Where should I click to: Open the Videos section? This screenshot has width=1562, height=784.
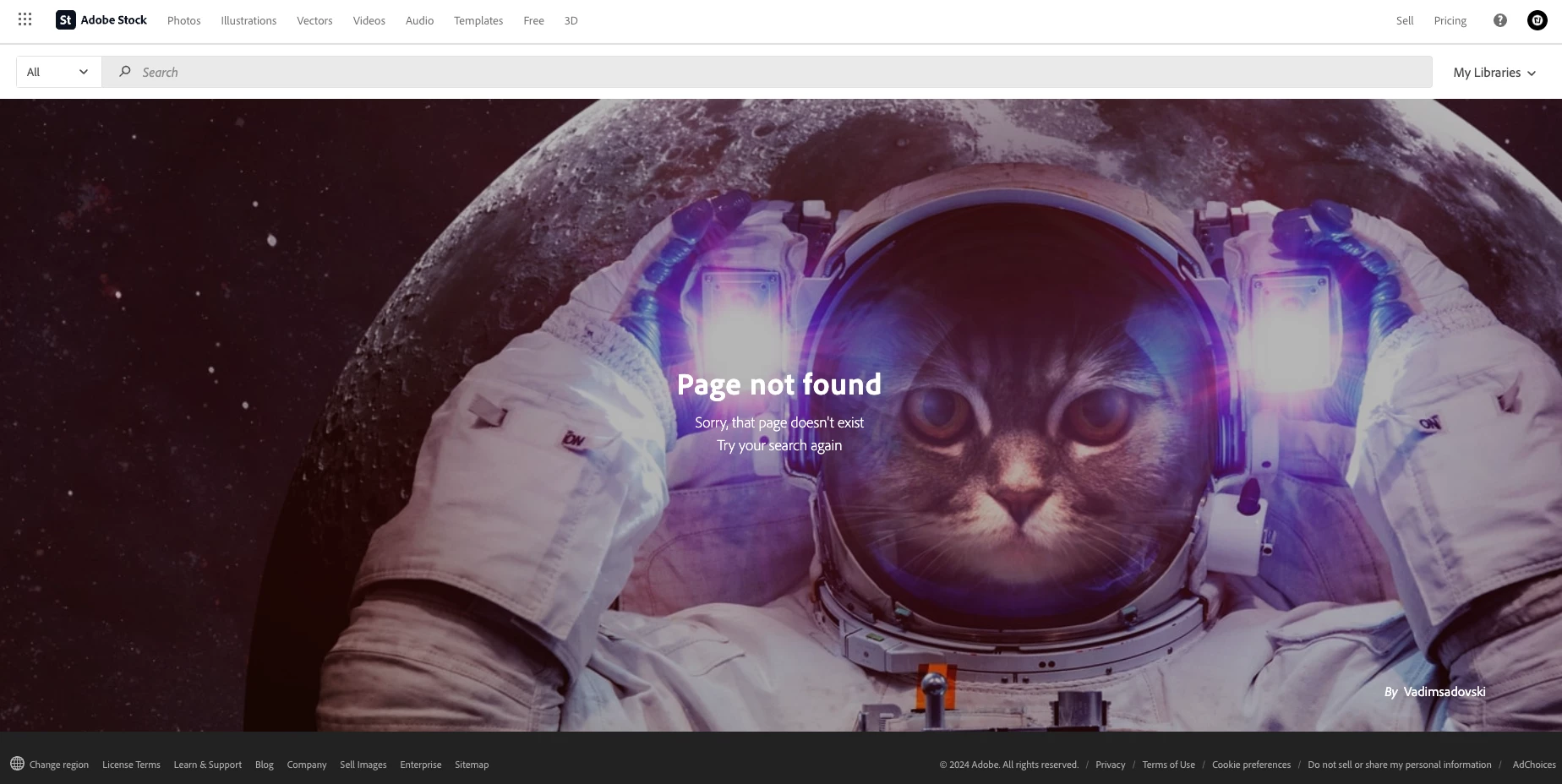point(369,20)
